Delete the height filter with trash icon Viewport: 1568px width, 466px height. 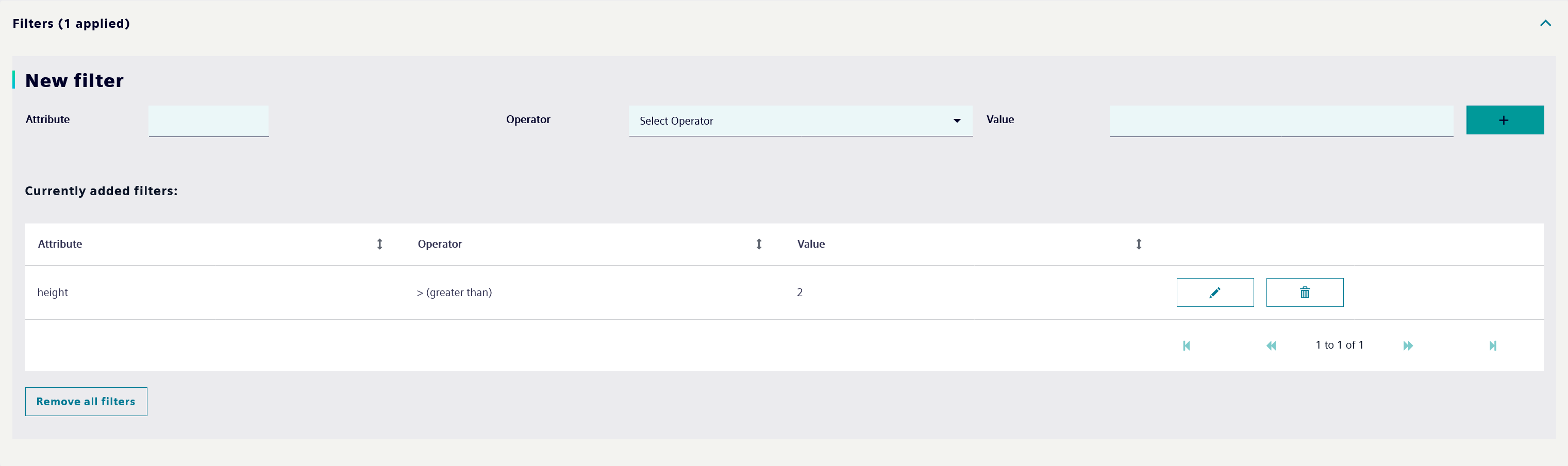pos(1305,292)
